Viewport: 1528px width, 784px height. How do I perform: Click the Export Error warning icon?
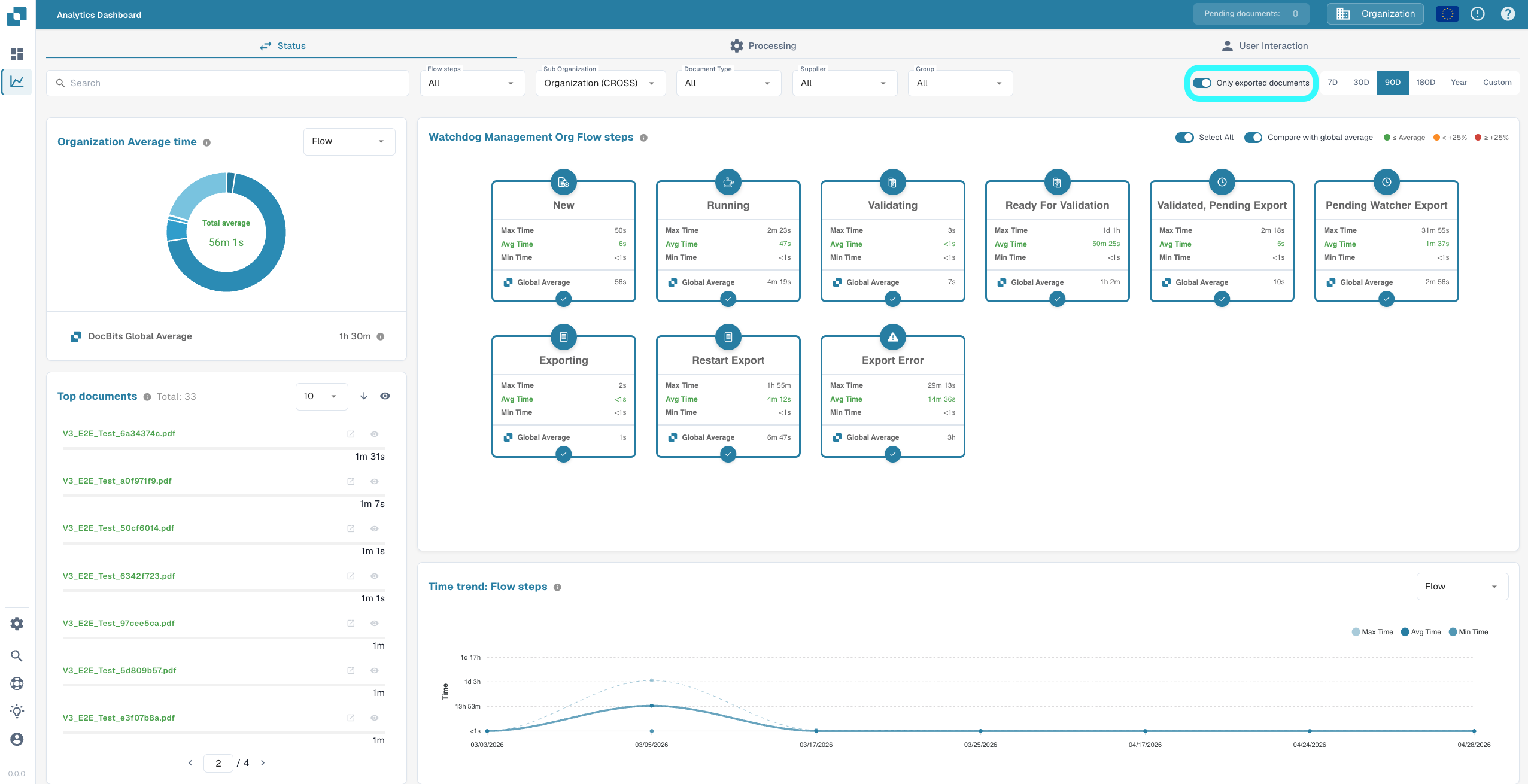pyautogui.click(x=892, y=337)
